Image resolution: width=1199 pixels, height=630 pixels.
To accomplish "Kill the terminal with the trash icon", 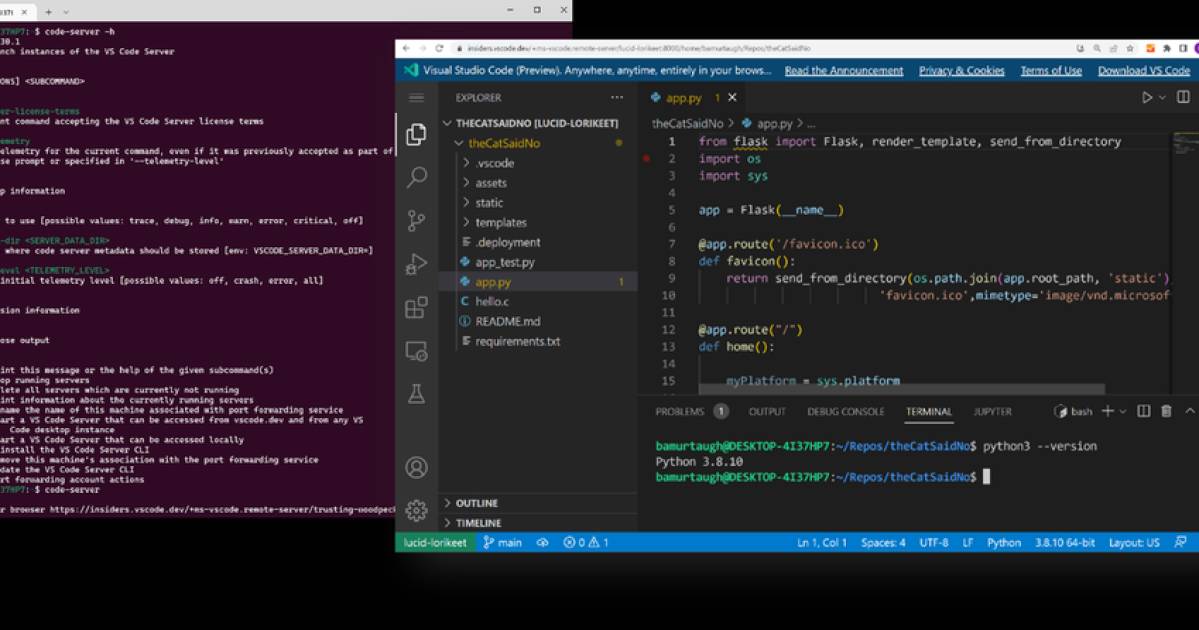I will pyautogui.click(x=1167, y=412).
